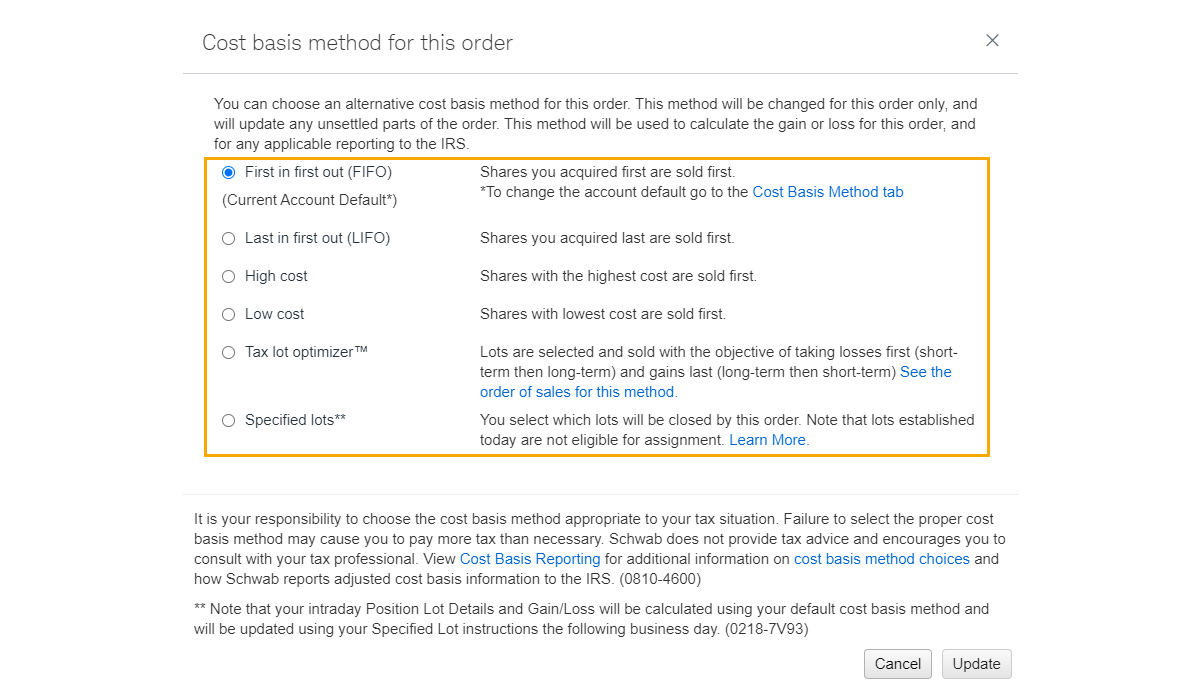Screen dimensions: 1200x700
Task: Follow the cost basis method choices link
Action: 881,559
